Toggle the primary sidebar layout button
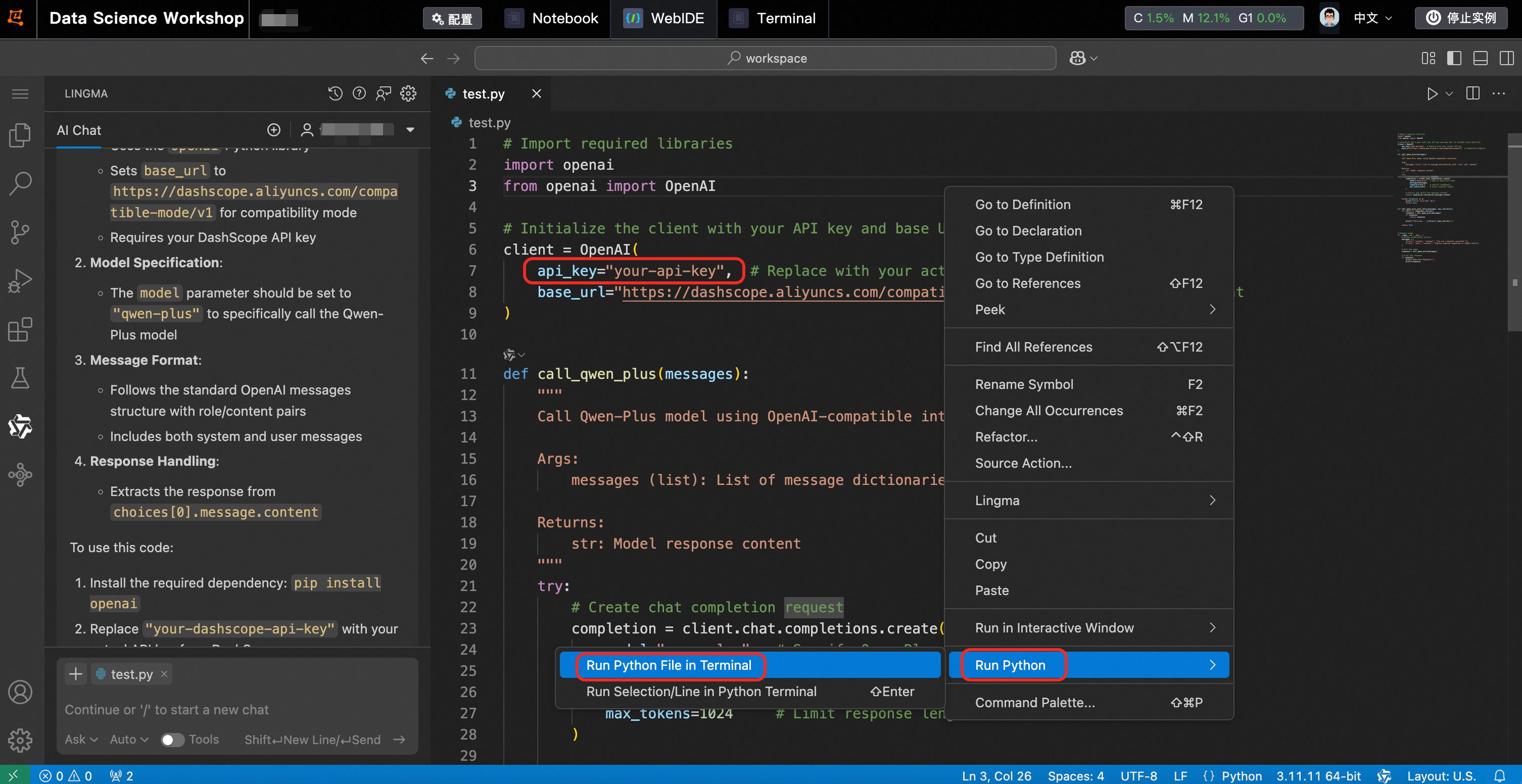 point(1454,58)
